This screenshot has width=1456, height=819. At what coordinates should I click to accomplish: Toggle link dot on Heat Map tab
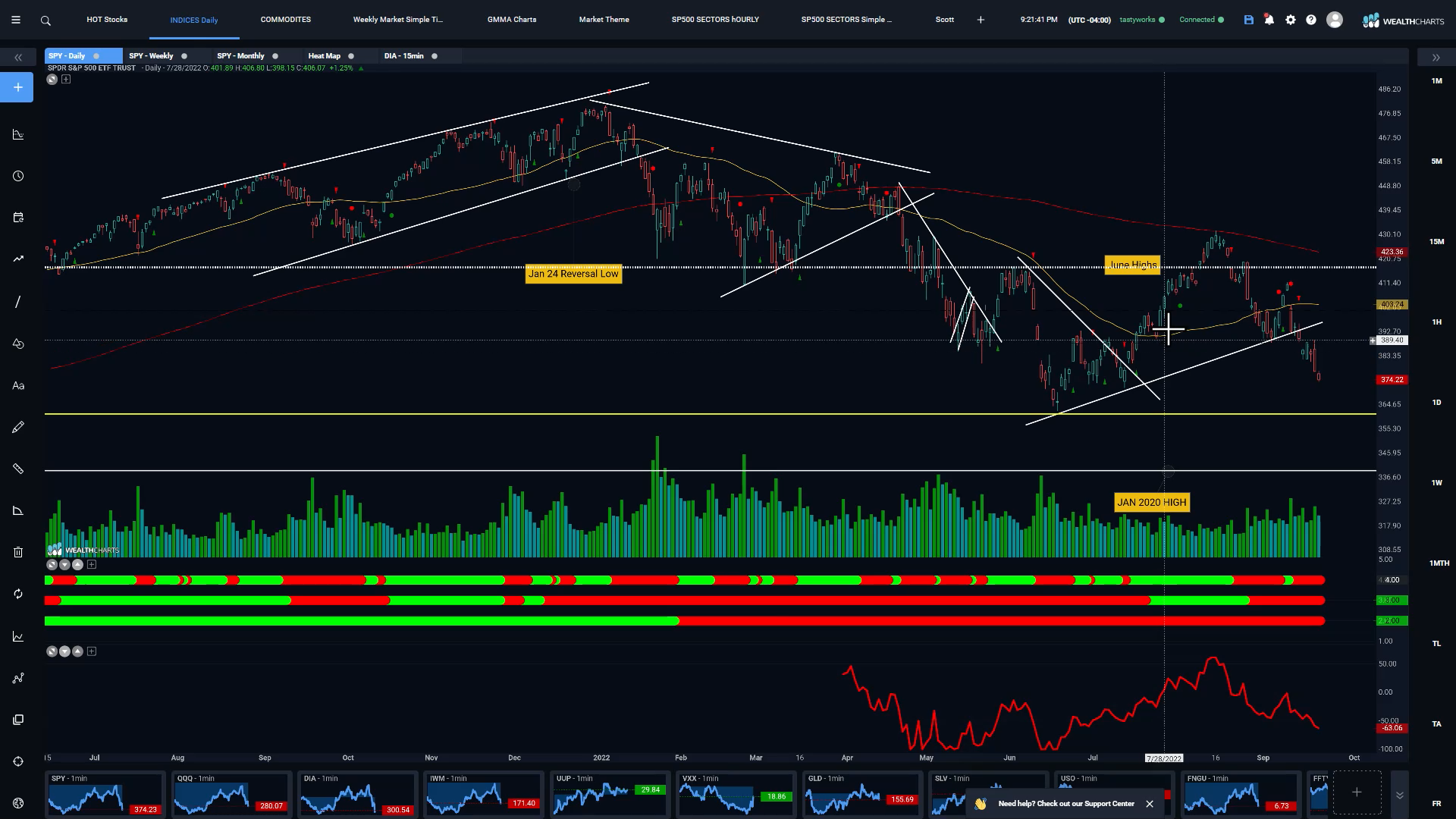click(351, 56)
